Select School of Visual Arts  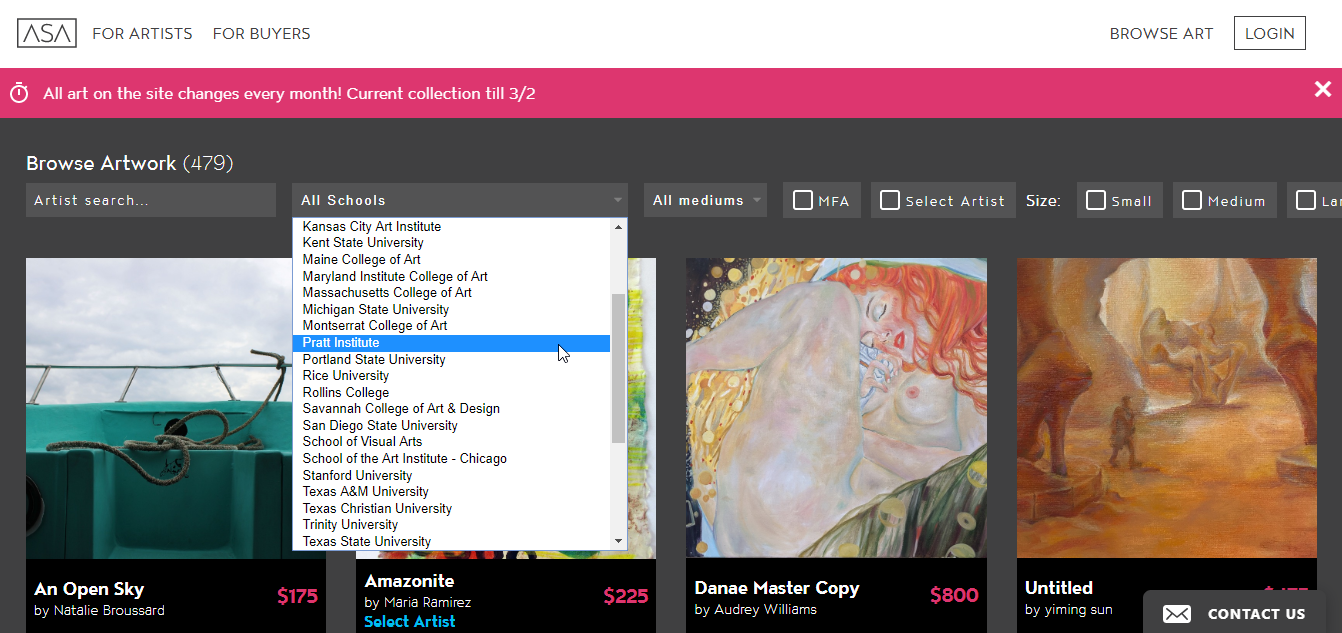tap(451, 442)
